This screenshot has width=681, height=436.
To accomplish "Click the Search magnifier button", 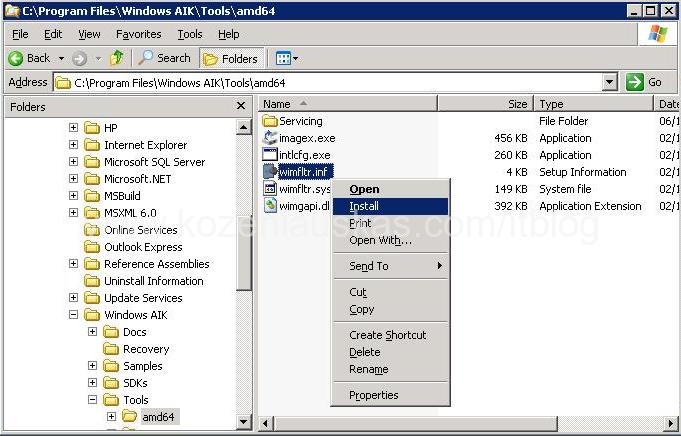I will (x=165, y=58).
